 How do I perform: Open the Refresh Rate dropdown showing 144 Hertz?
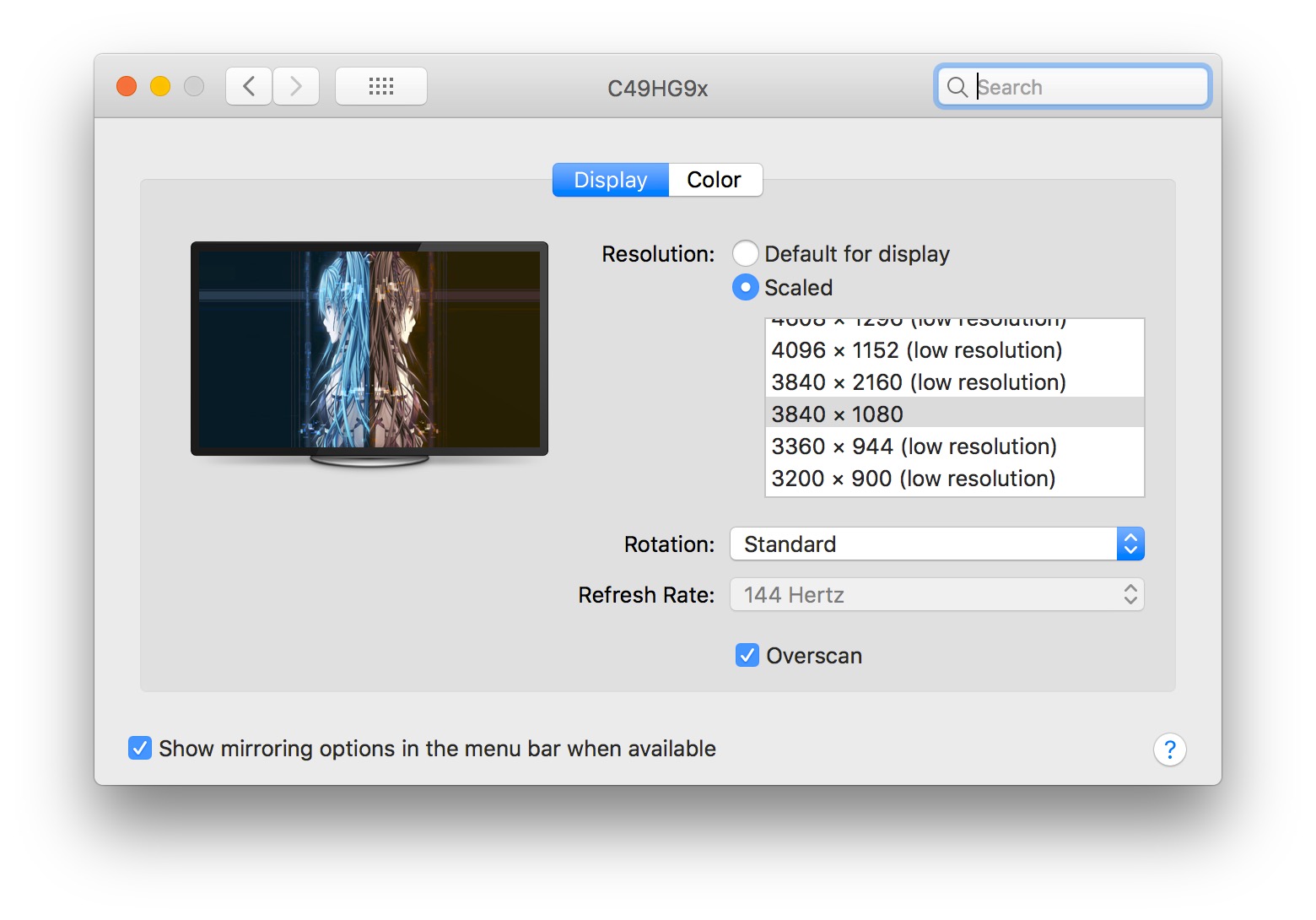937,595
